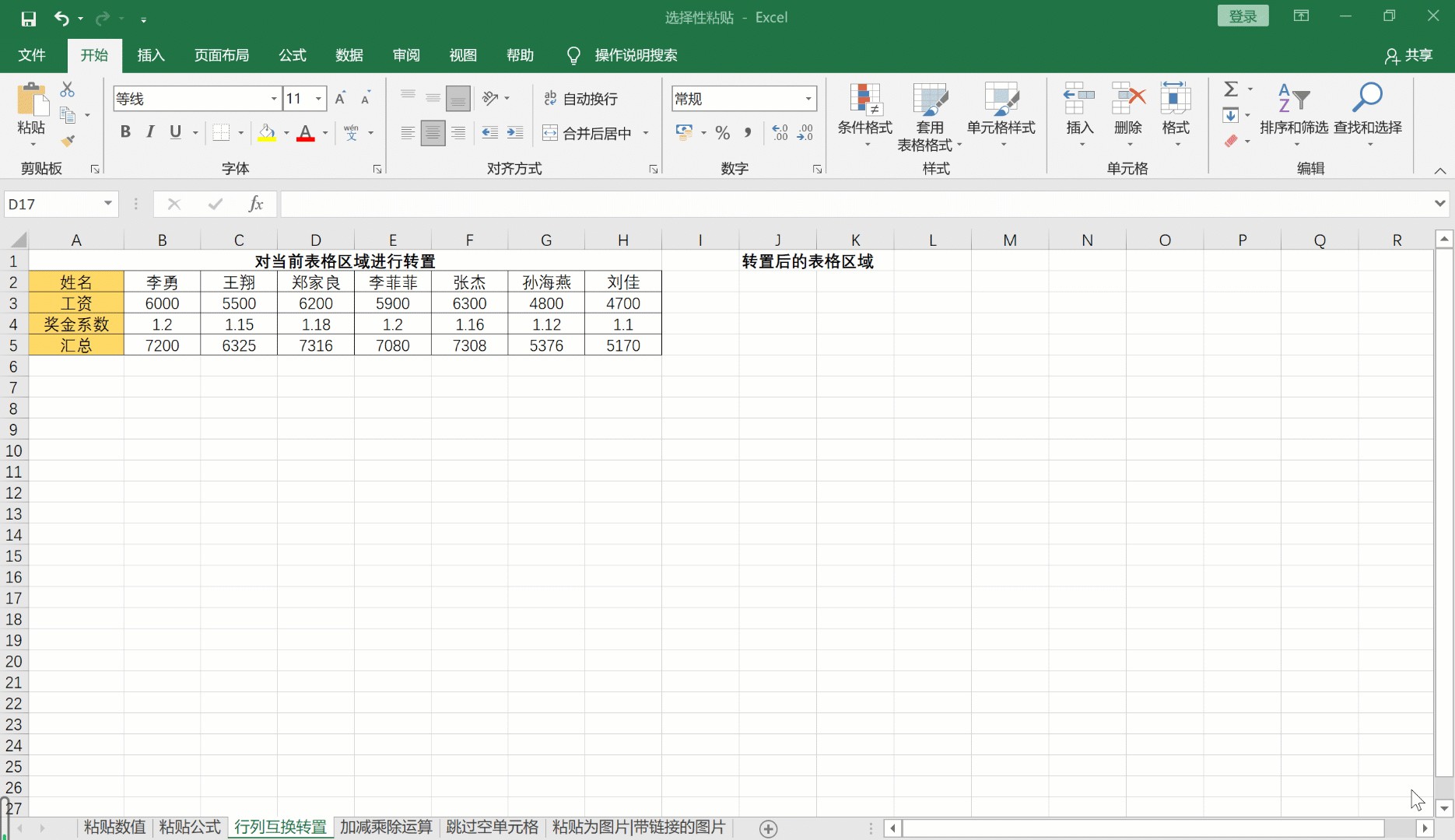This screenshot has width=1455, height=840.
Task: Open Conditional Formatting (条件格式)
Action: (865, 115)
